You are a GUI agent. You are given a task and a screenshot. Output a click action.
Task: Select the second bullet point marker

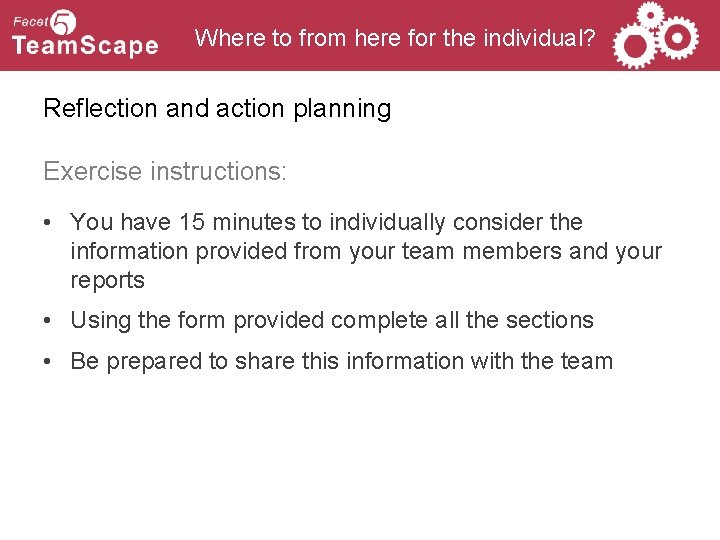(x=50, y=321)
